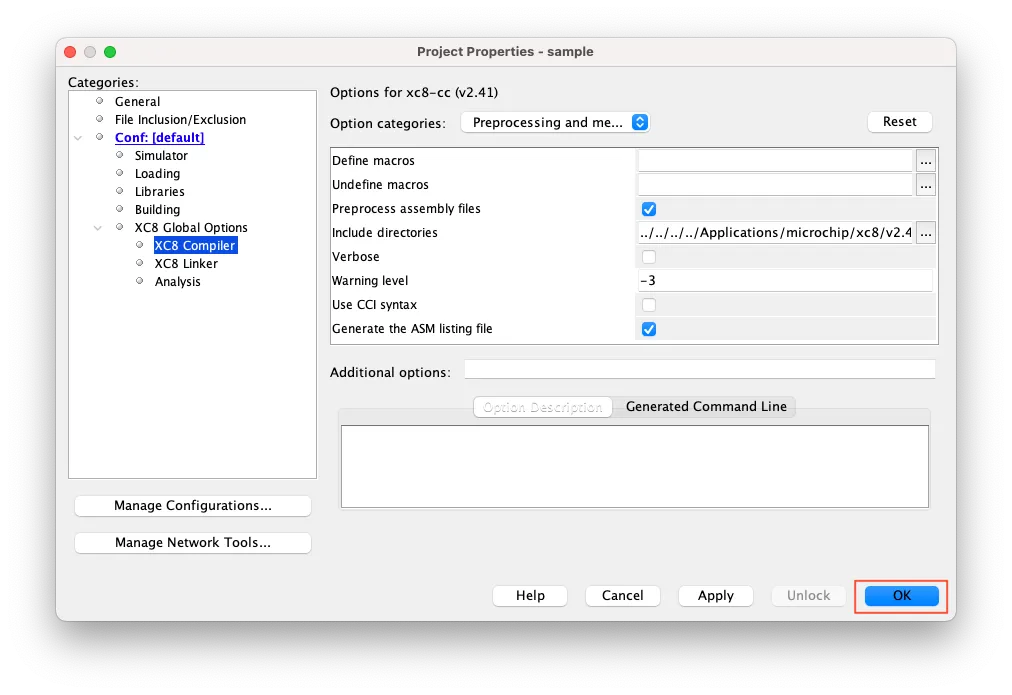Apply the project property changes

tap(715, 596)
